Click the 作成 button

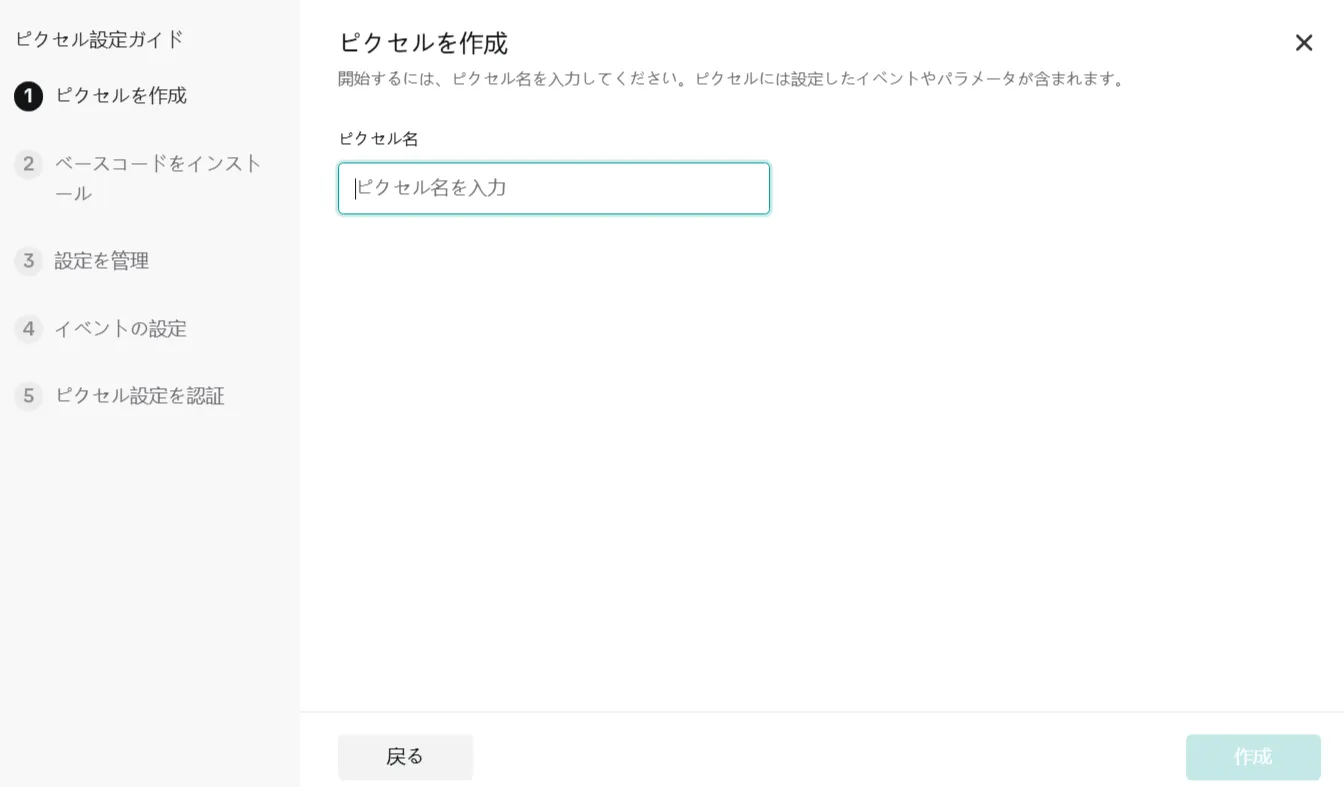(1253, 757)
